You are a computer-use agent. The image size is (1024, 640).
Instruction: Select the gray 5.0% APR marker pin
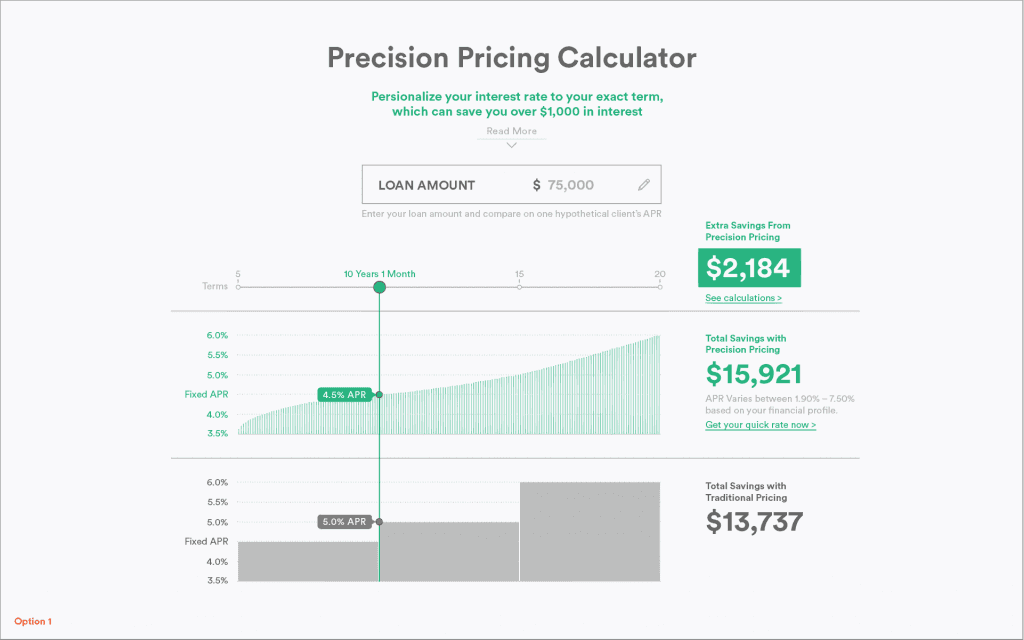point(345,521)
